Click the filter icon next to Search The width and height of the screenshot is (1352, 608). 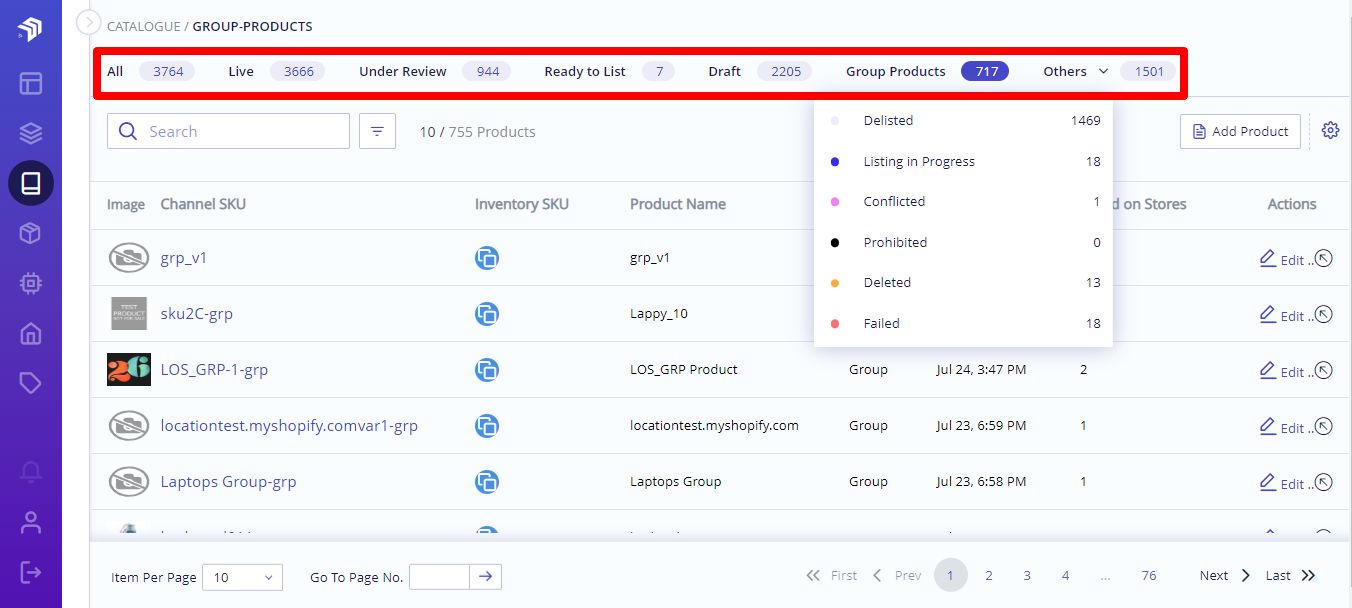377,131
